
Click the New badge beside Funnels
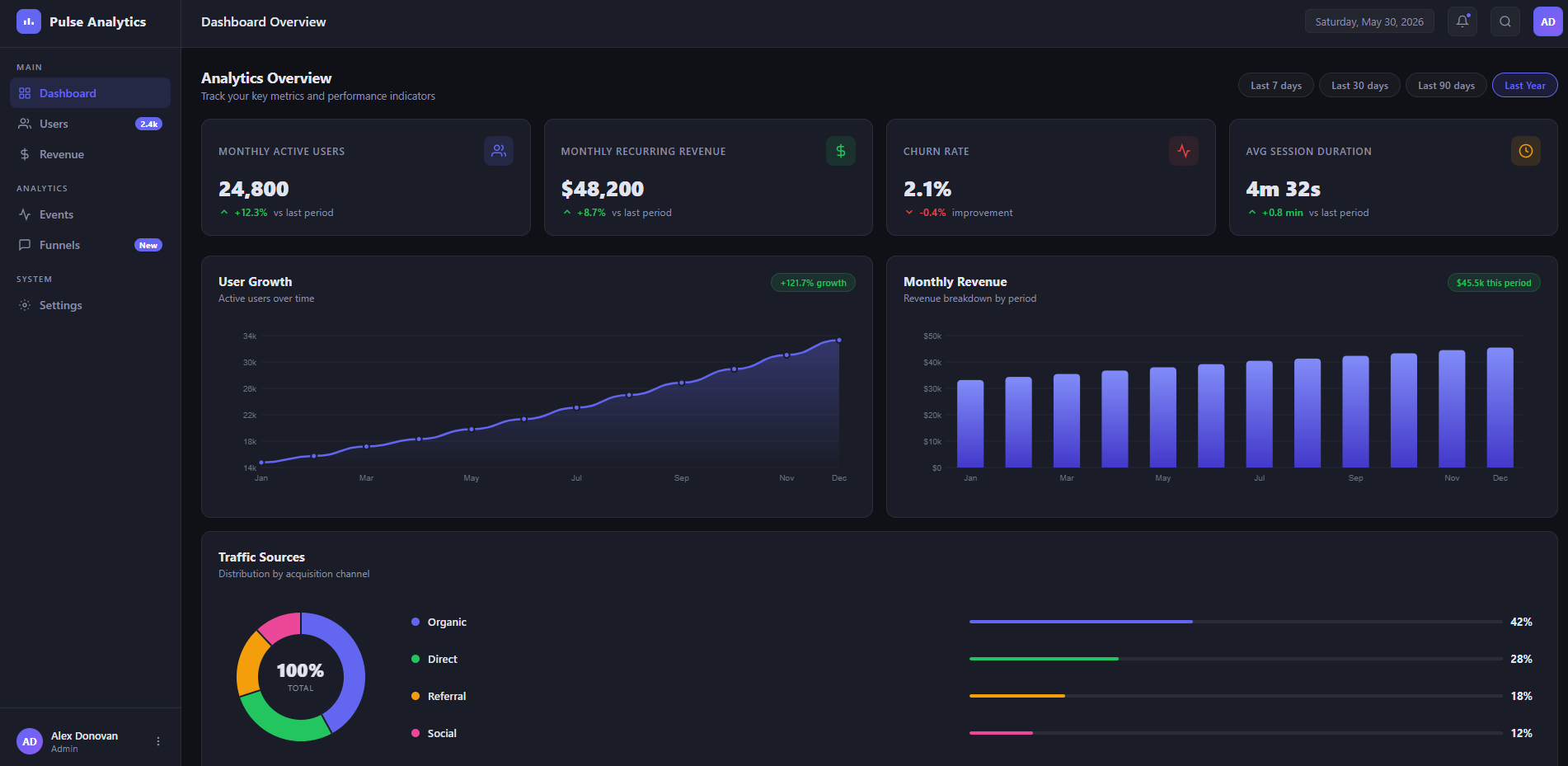(x=148, y=245)
